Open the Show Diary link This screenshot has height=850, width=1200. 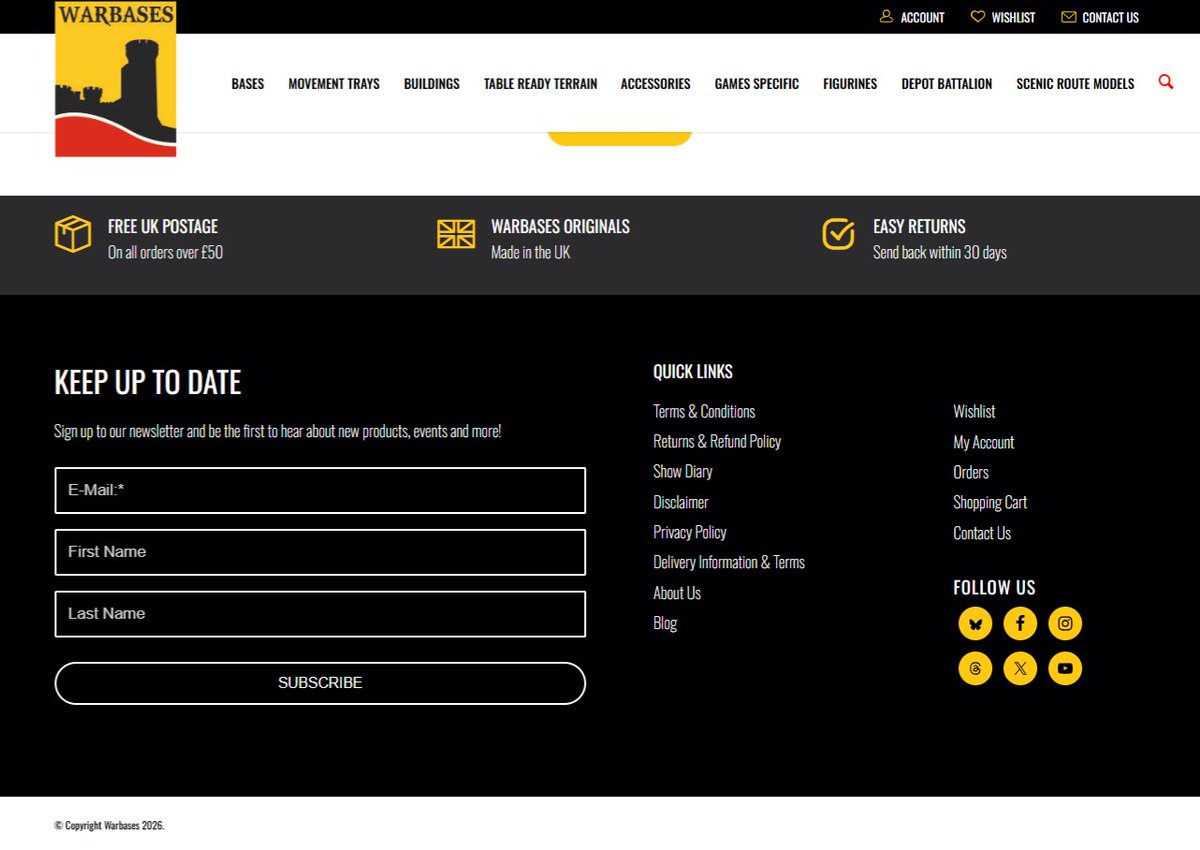[683, 471]
